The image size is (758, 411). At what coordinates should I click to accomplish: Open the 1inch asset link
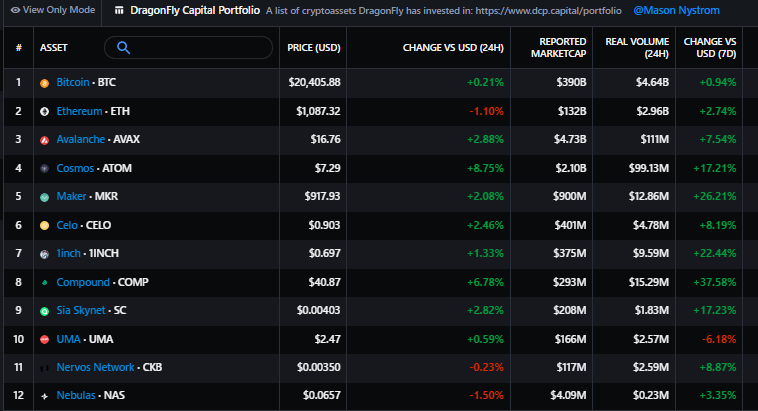click(68, 253)
